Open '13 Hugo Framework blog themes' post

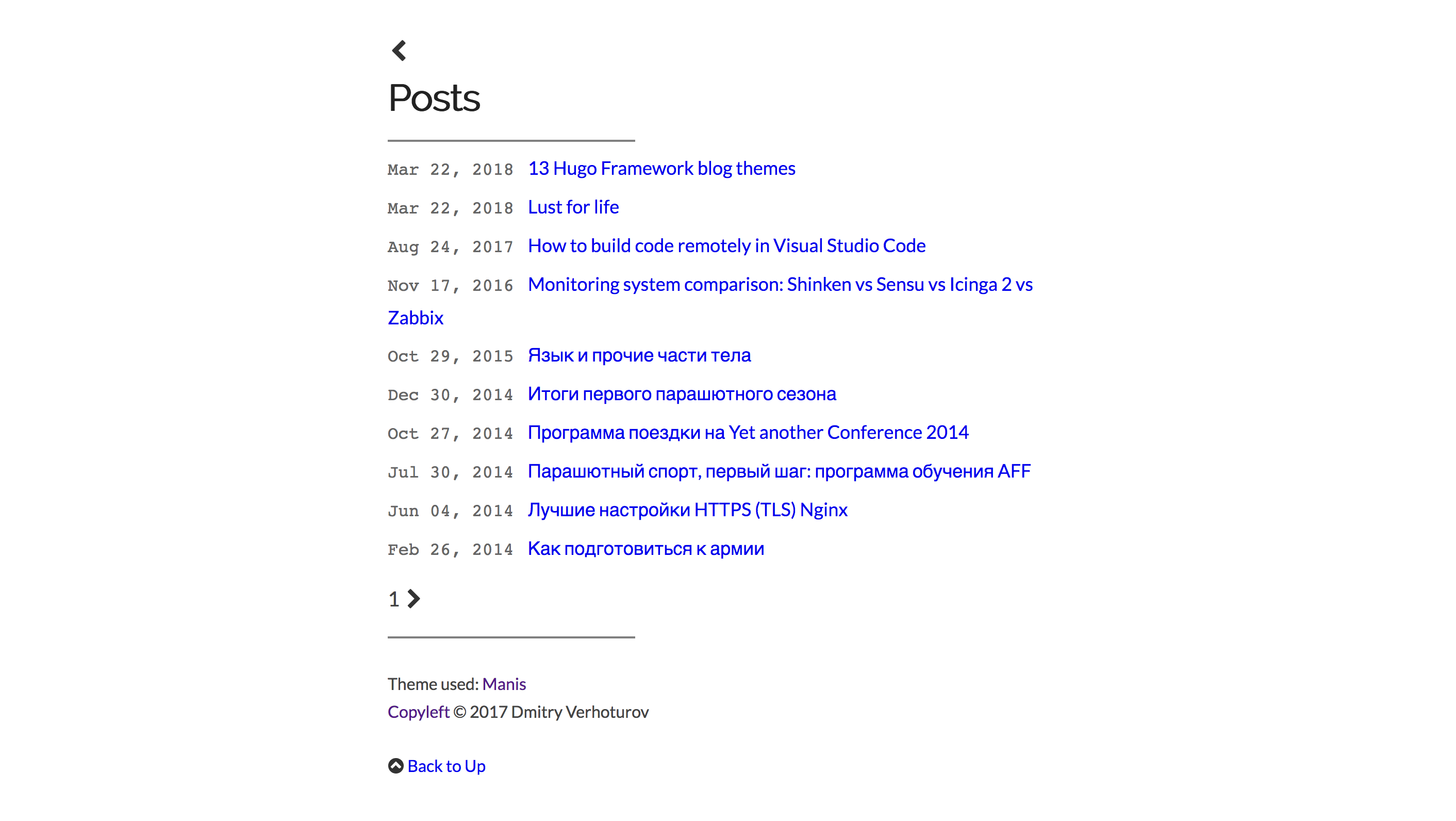coord(661,169)
